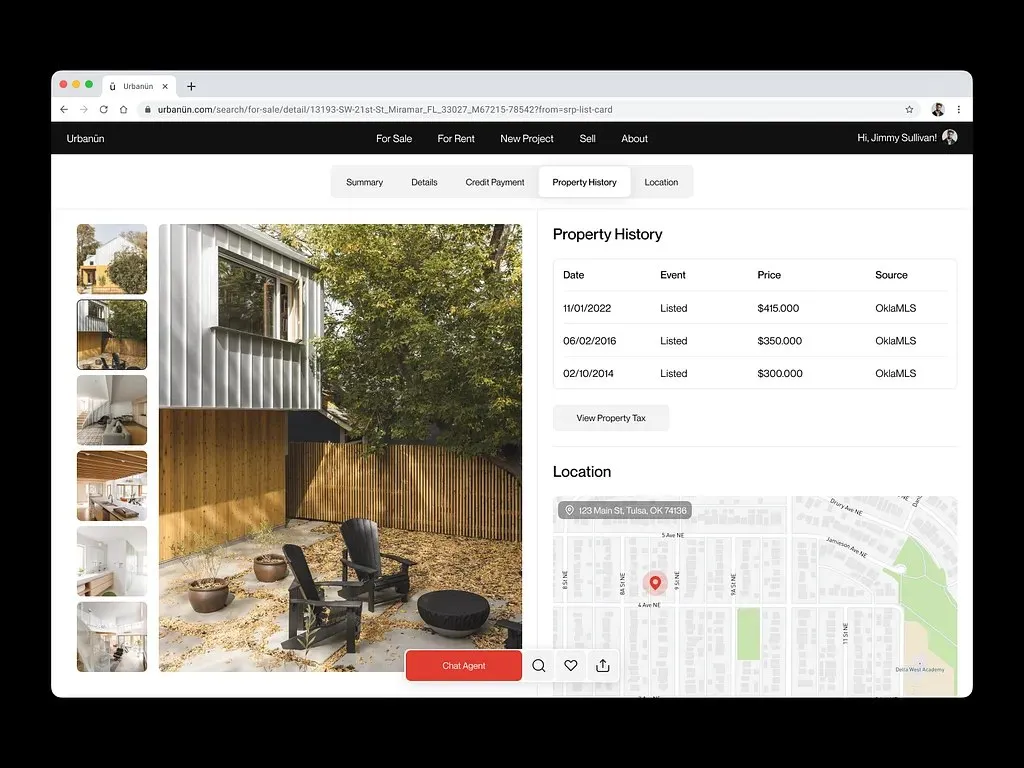The width and height of the screenshot is (1024, 768).
Task: Open the Chrome three-dot menu
Action: [x=959, y=110]
